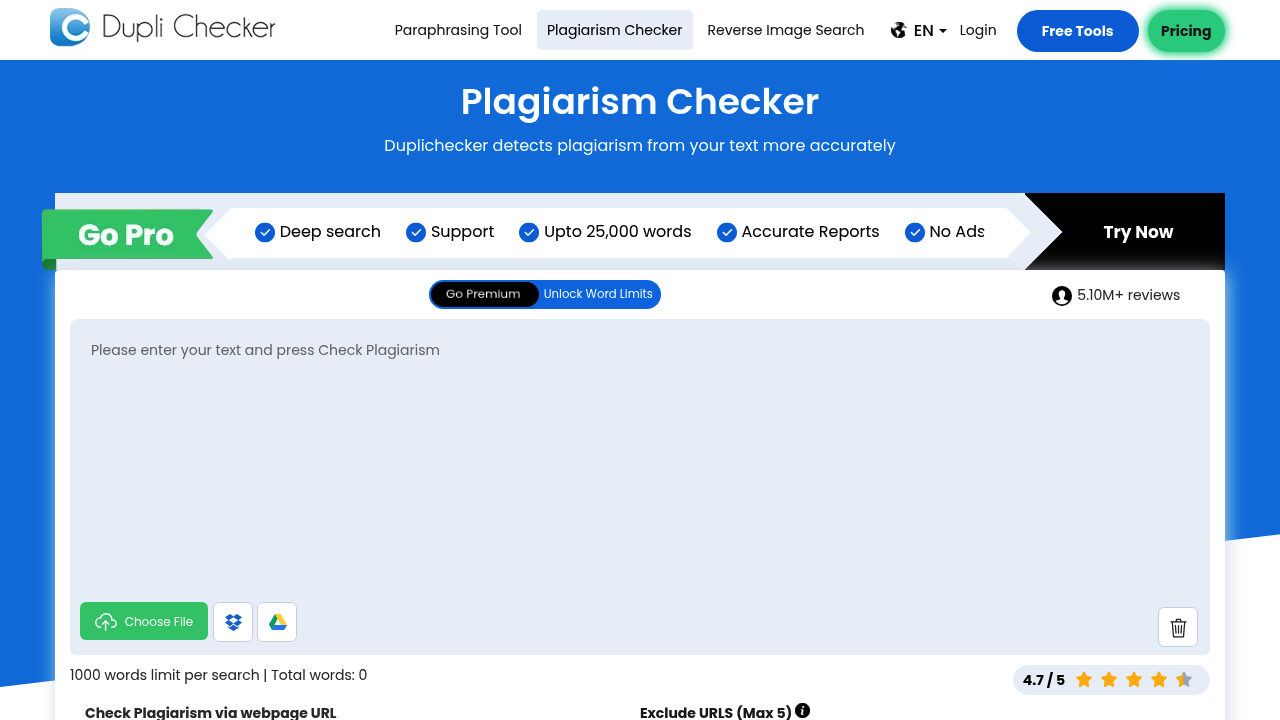
Task: Click the globe language icon
Action: click(x=898, y=30)
